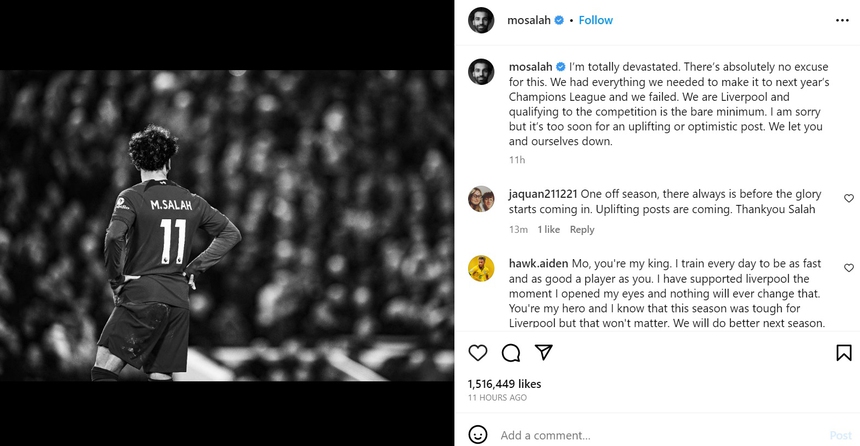The image size is (860, 446).
Task: Share the post via paper plane icon
Action: (x=544, y=353)
